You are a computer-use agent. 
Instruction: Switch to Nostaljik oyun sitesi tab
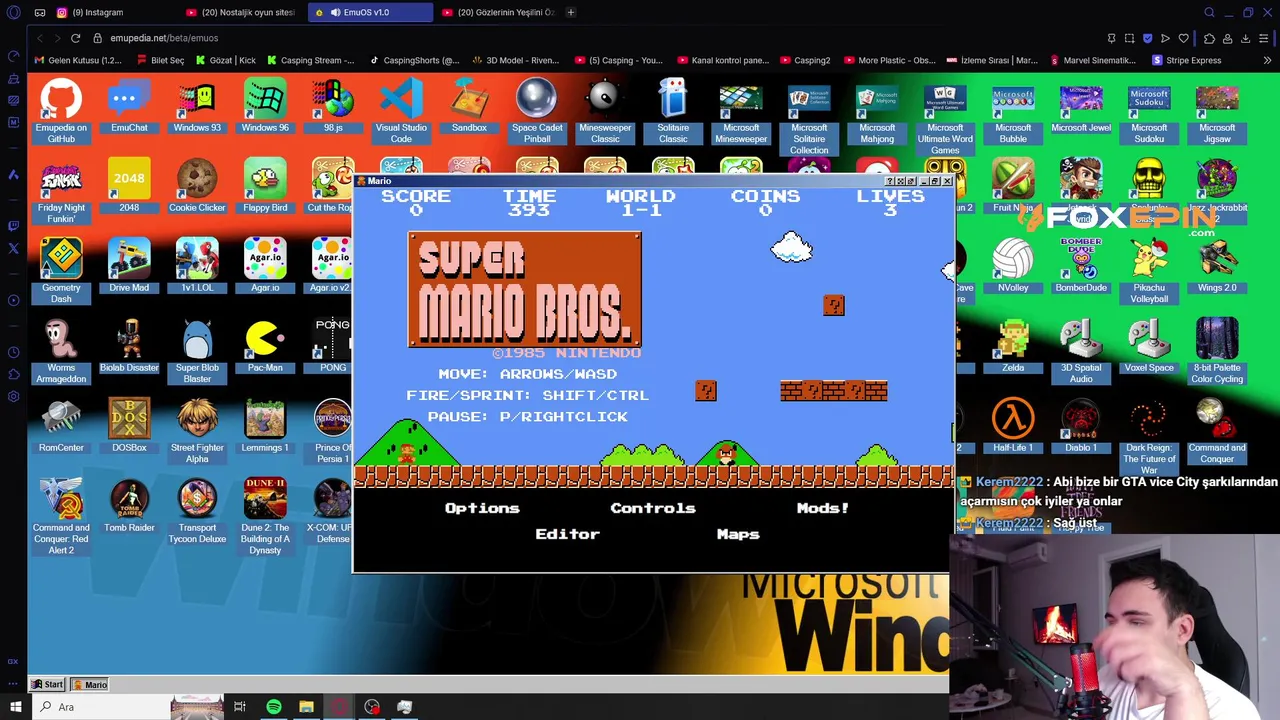point(241,12)
